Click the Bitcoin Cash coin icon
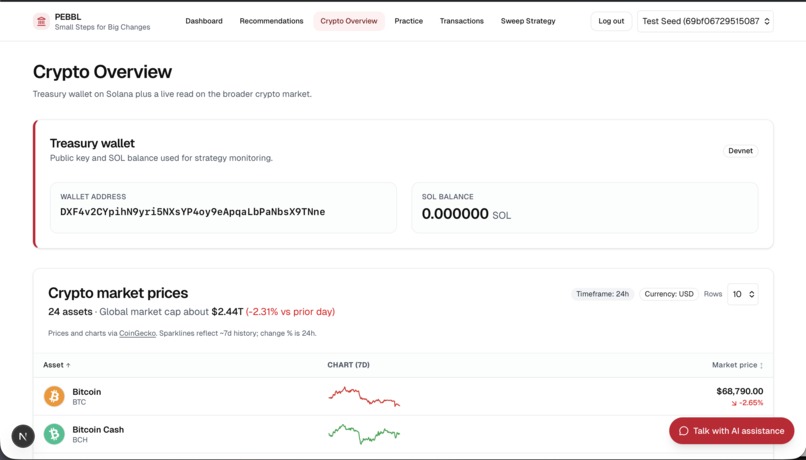The height and width of the screenshot is (460, 806). point(54,434)
